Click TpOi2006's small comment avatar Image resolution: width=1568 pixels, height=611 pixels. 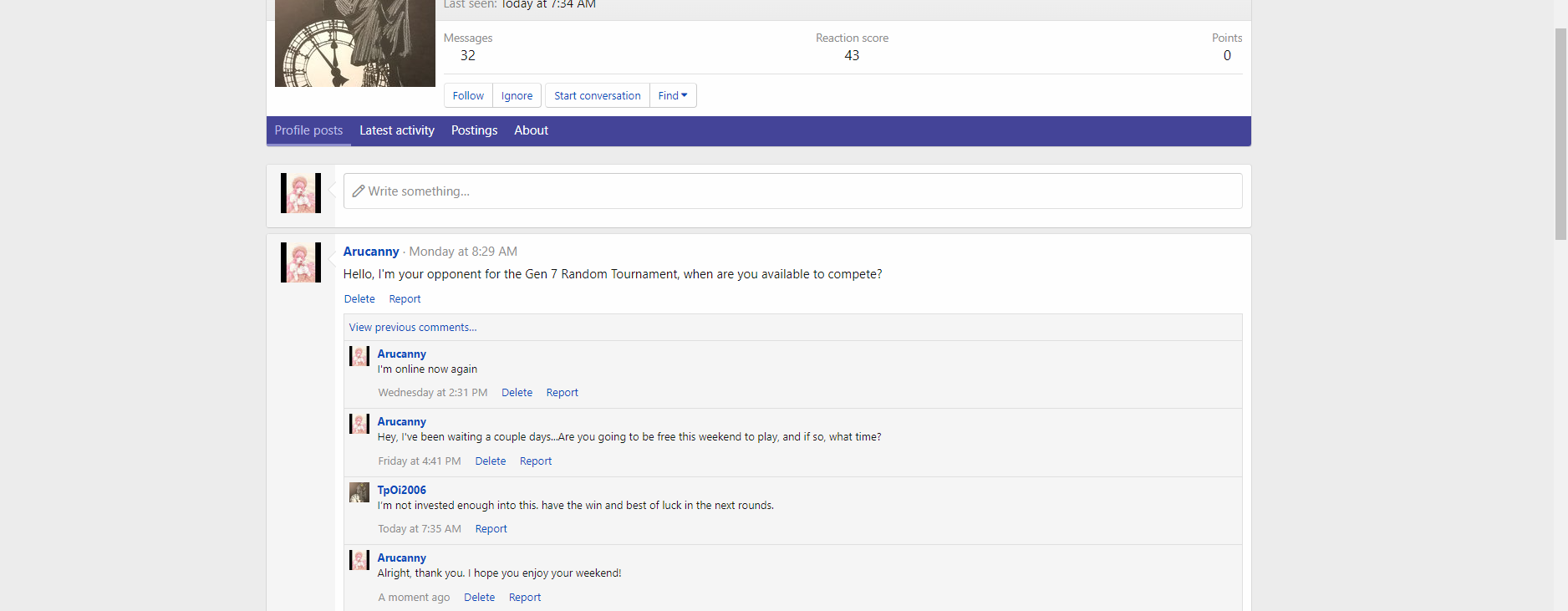click(x=359, y=492)
